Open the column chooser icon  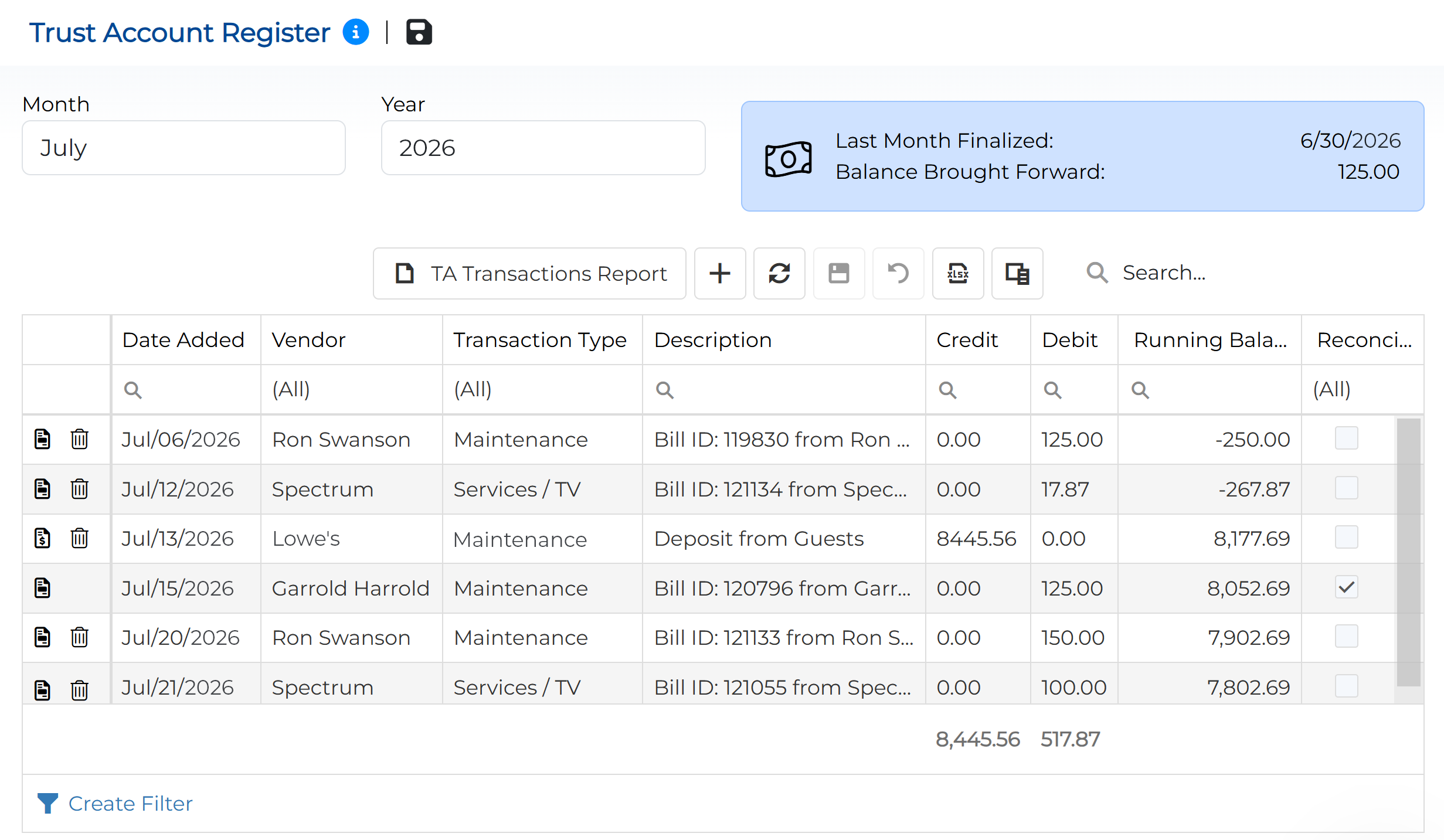(1017, 273)
